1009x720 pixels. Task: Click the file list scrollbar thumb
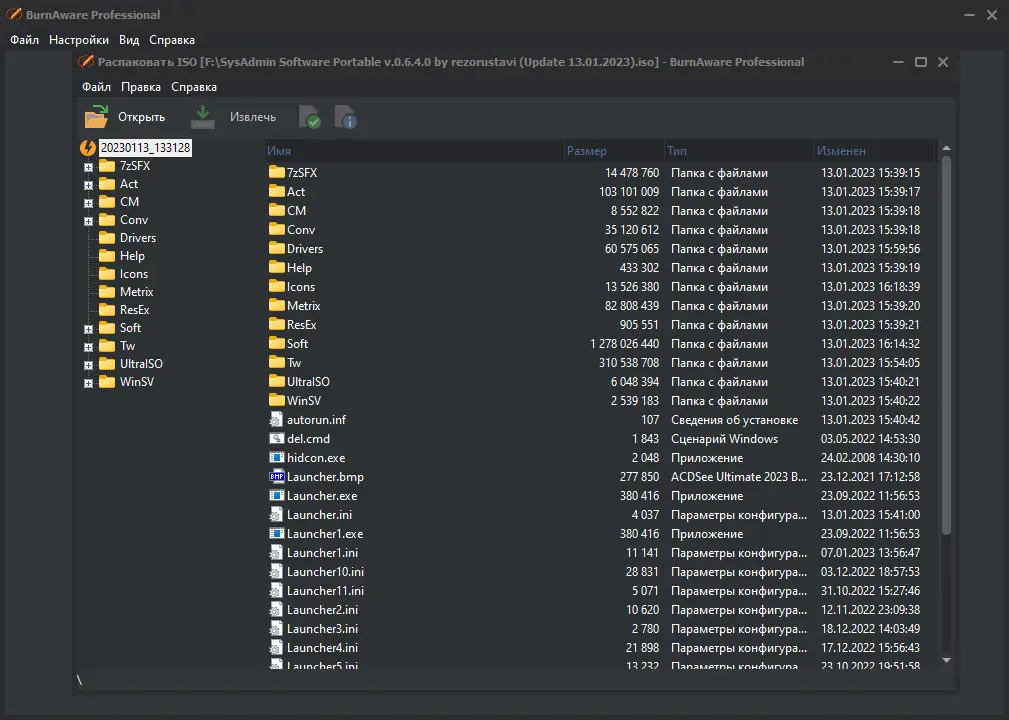[946, 346]
